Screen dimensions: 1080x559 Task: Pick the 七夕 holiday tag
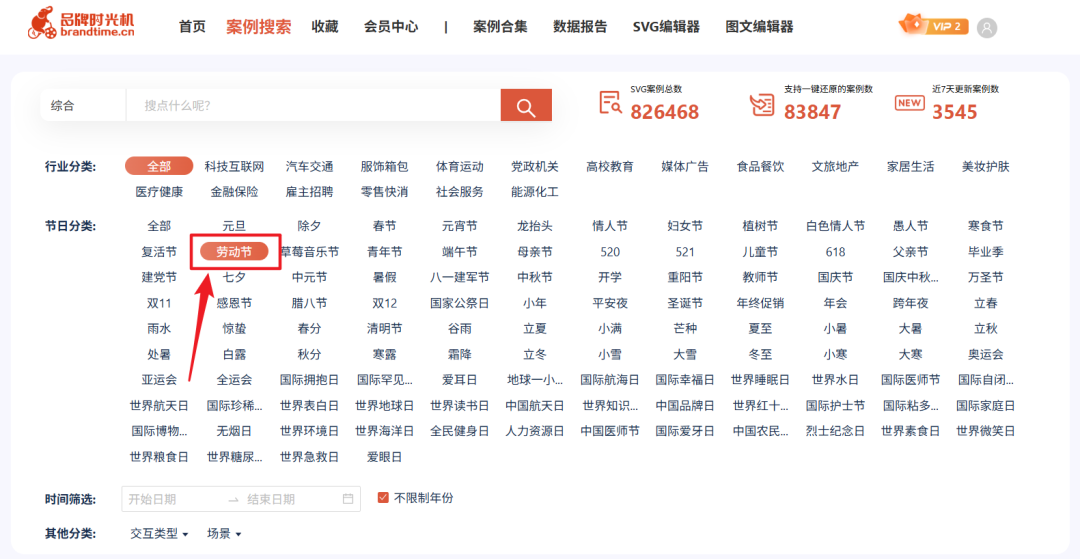pyautogui.click(x=234, y=277)
